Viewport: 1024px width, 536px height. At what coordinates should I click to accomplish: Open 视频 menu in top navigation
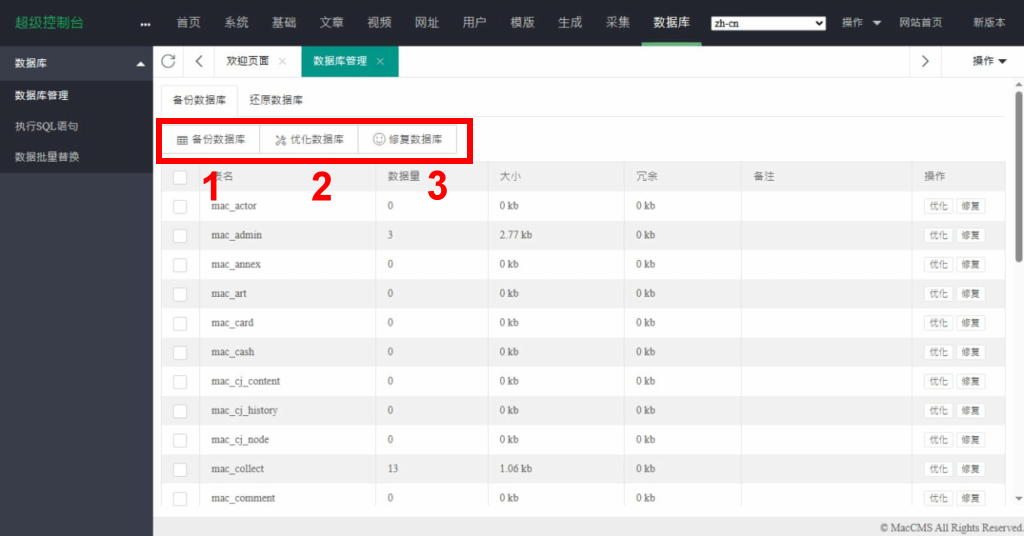(x=379, y=23)
